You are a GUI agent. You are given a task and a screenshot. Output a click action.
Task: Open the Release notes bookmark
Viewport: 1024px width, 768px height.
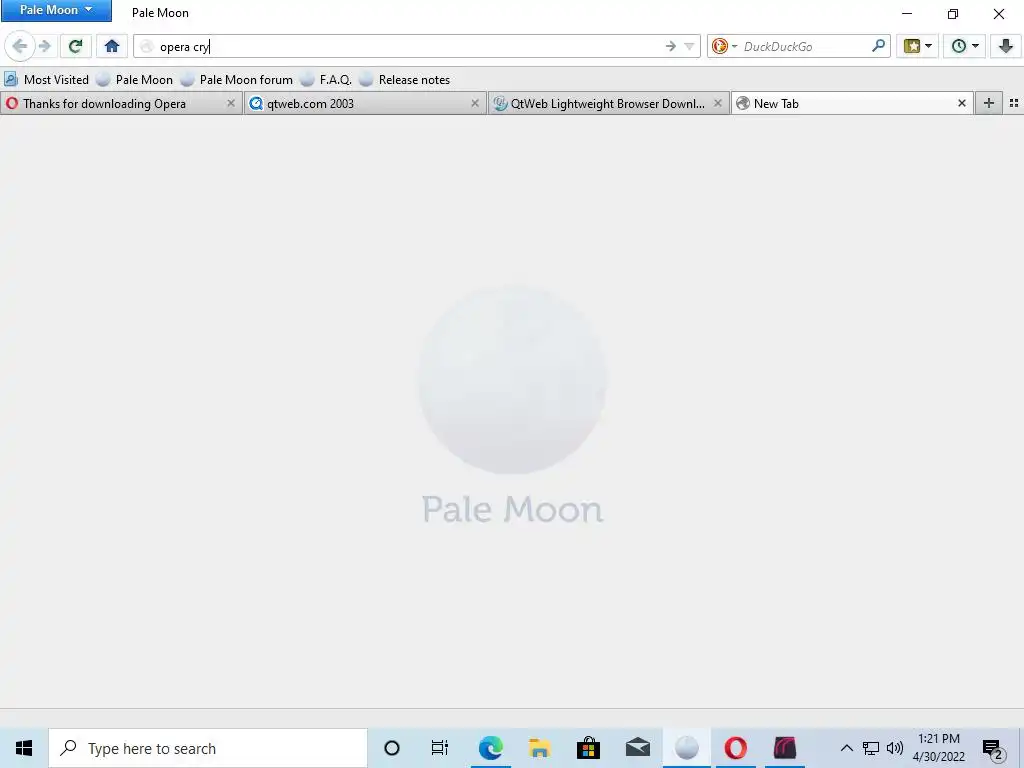tap(405, 80)
